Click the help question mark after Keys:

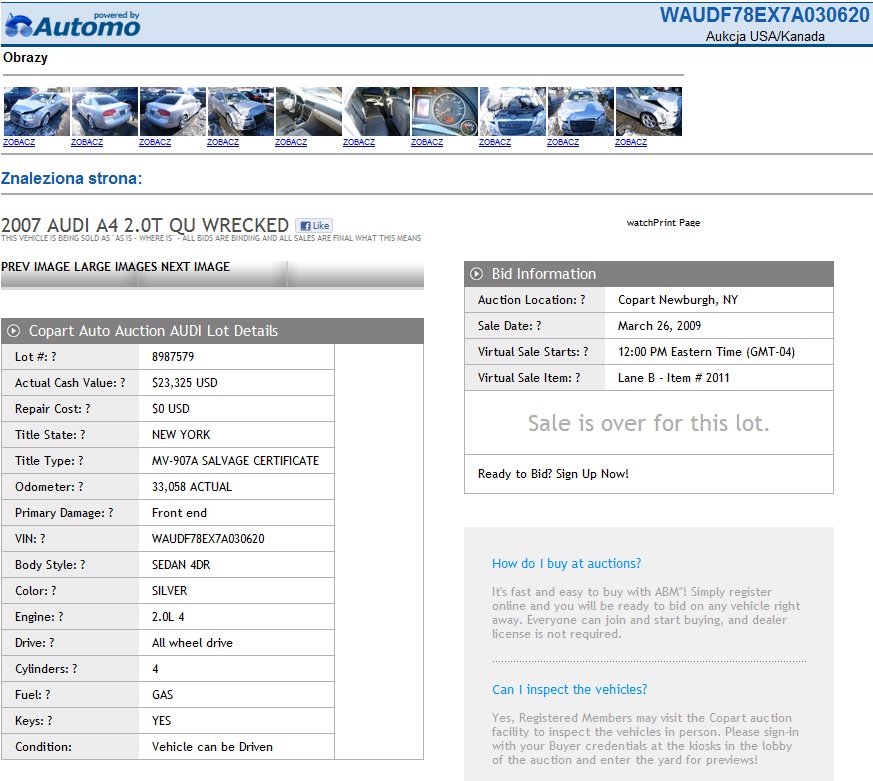50,721
